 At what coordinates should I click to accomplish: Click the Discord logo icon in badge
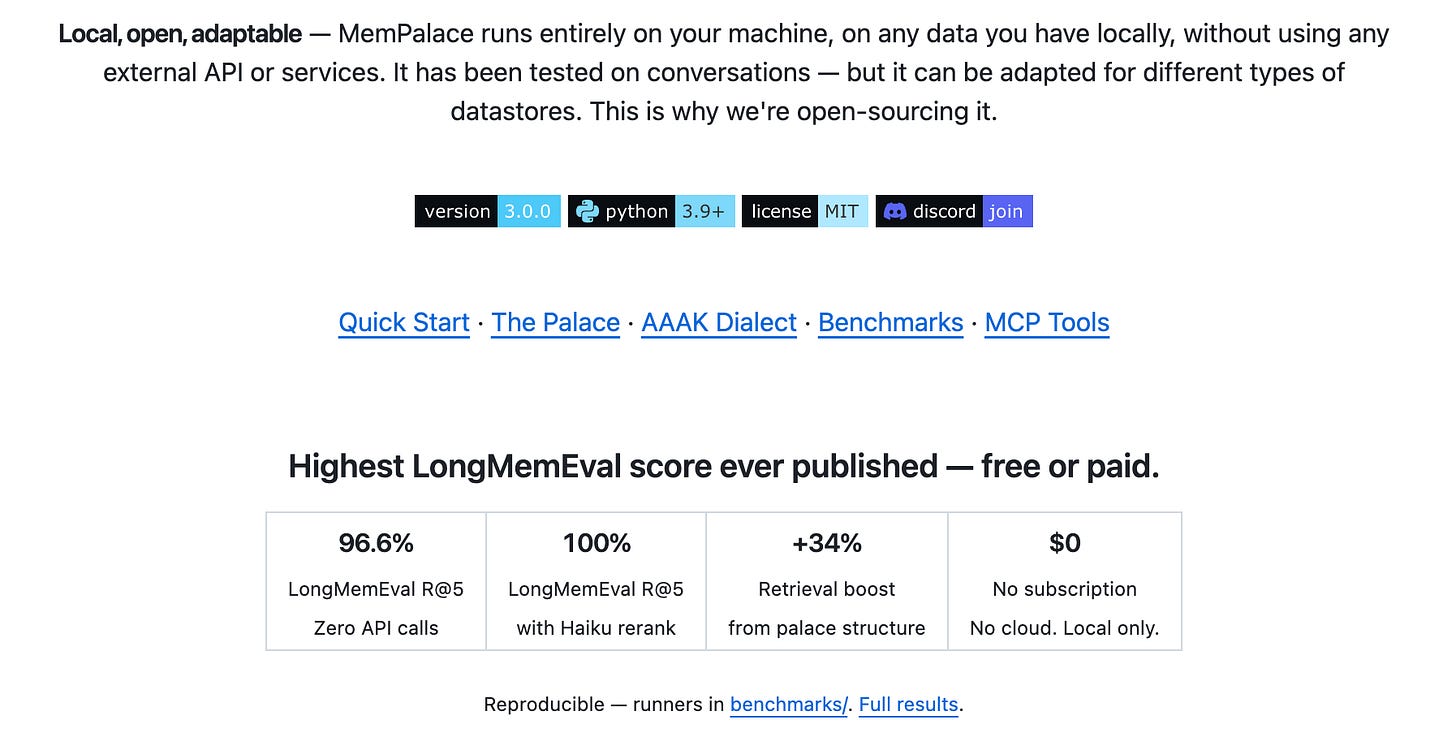tap(895, 211)
